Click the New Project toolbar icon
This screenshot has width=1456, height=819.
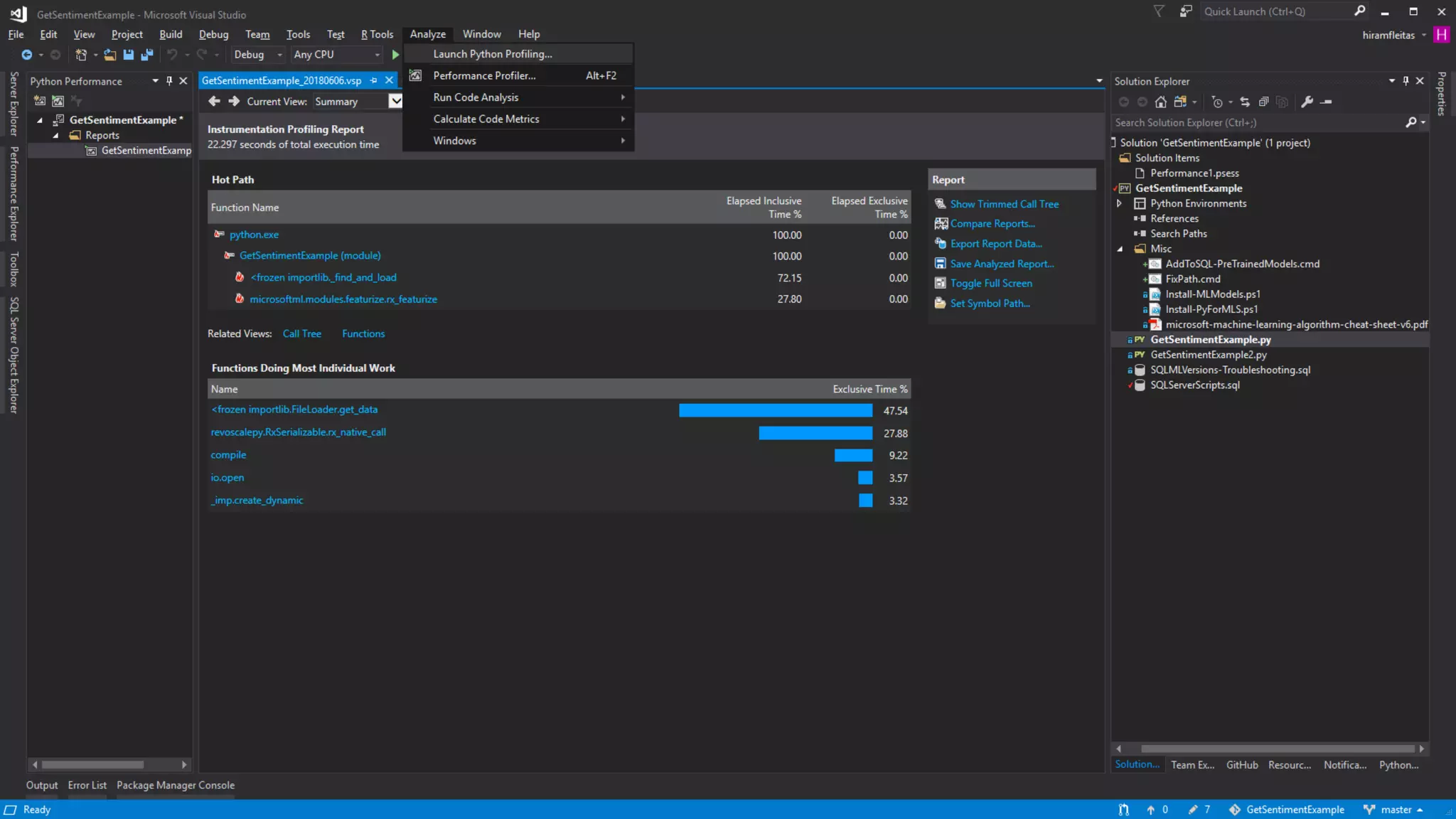81,55
